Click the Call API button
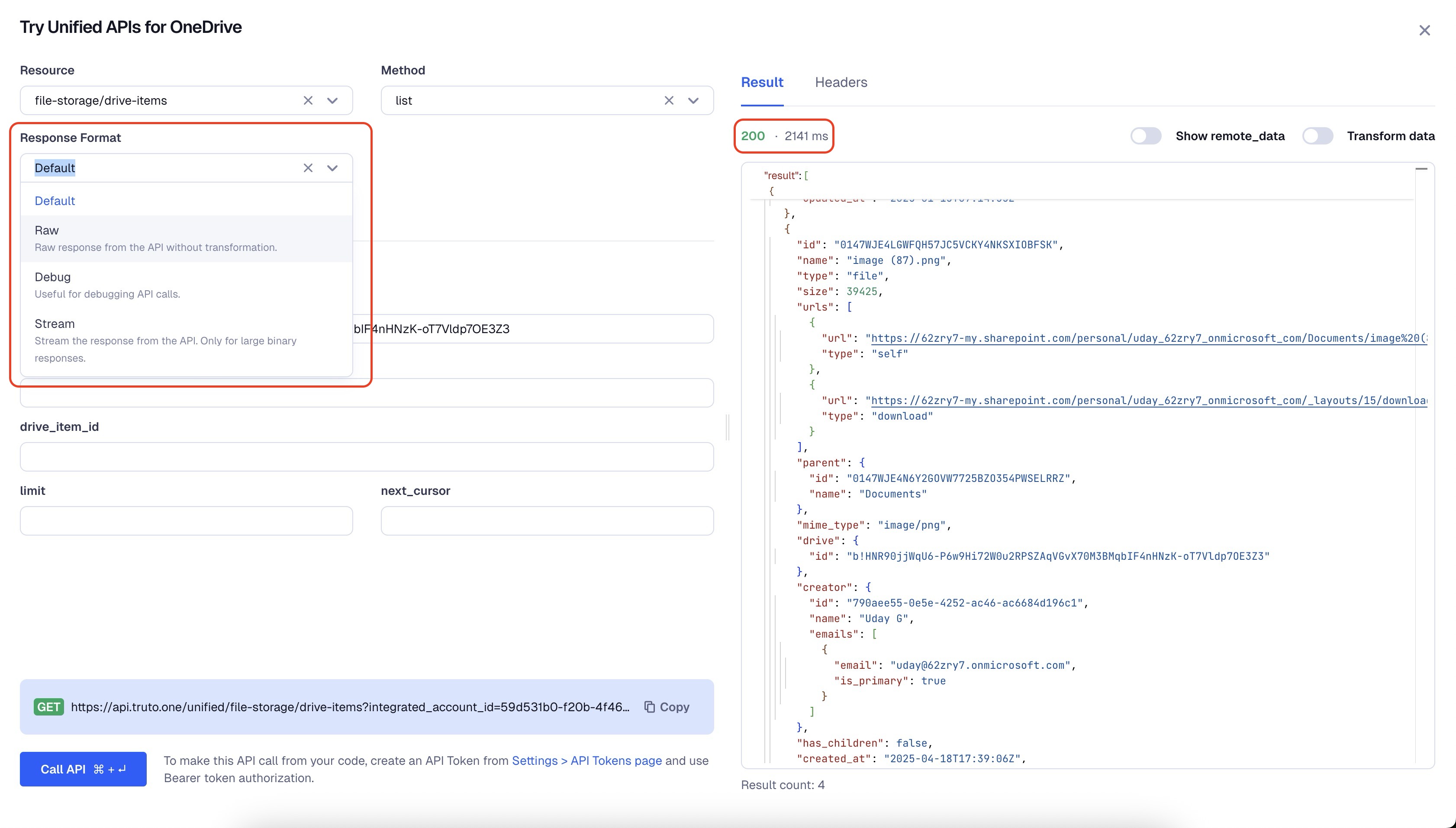The image size is (1456, 828). pyautogui.click(x=83, y=769)
